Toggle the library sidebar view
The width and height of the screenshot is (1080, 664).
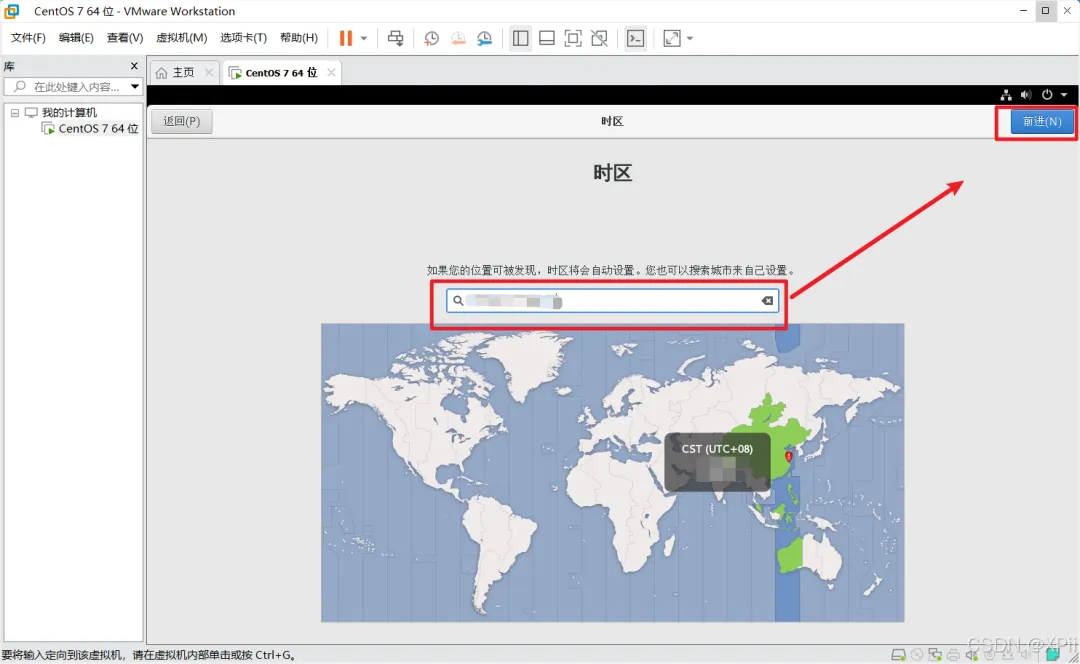pos(521,39)
